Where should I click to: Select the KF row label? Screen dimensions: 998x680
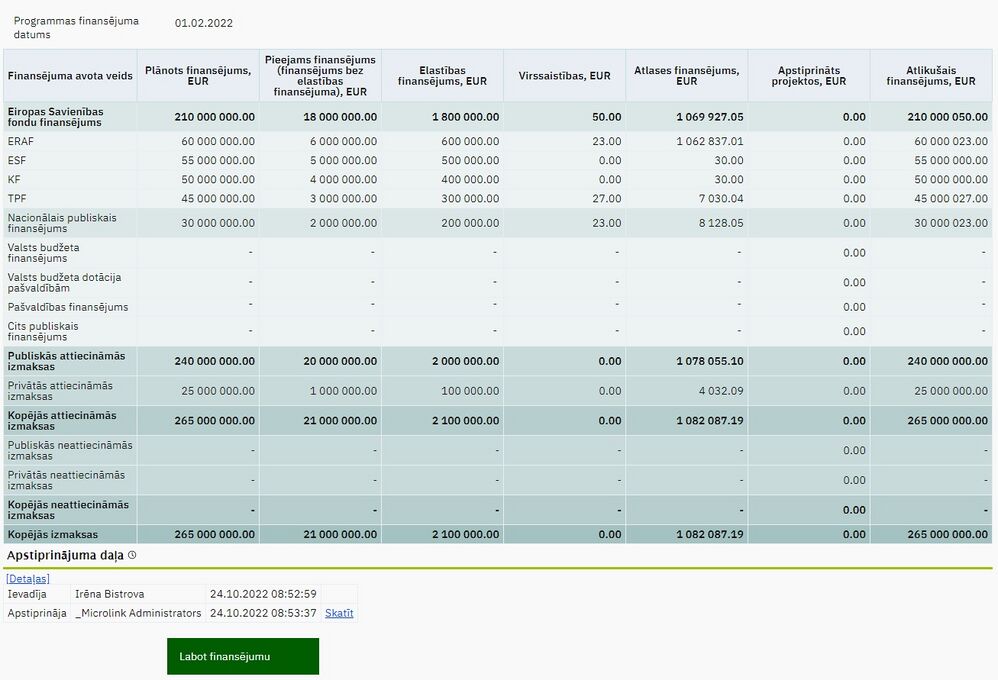pyautogui.click(x=14, y=180)
